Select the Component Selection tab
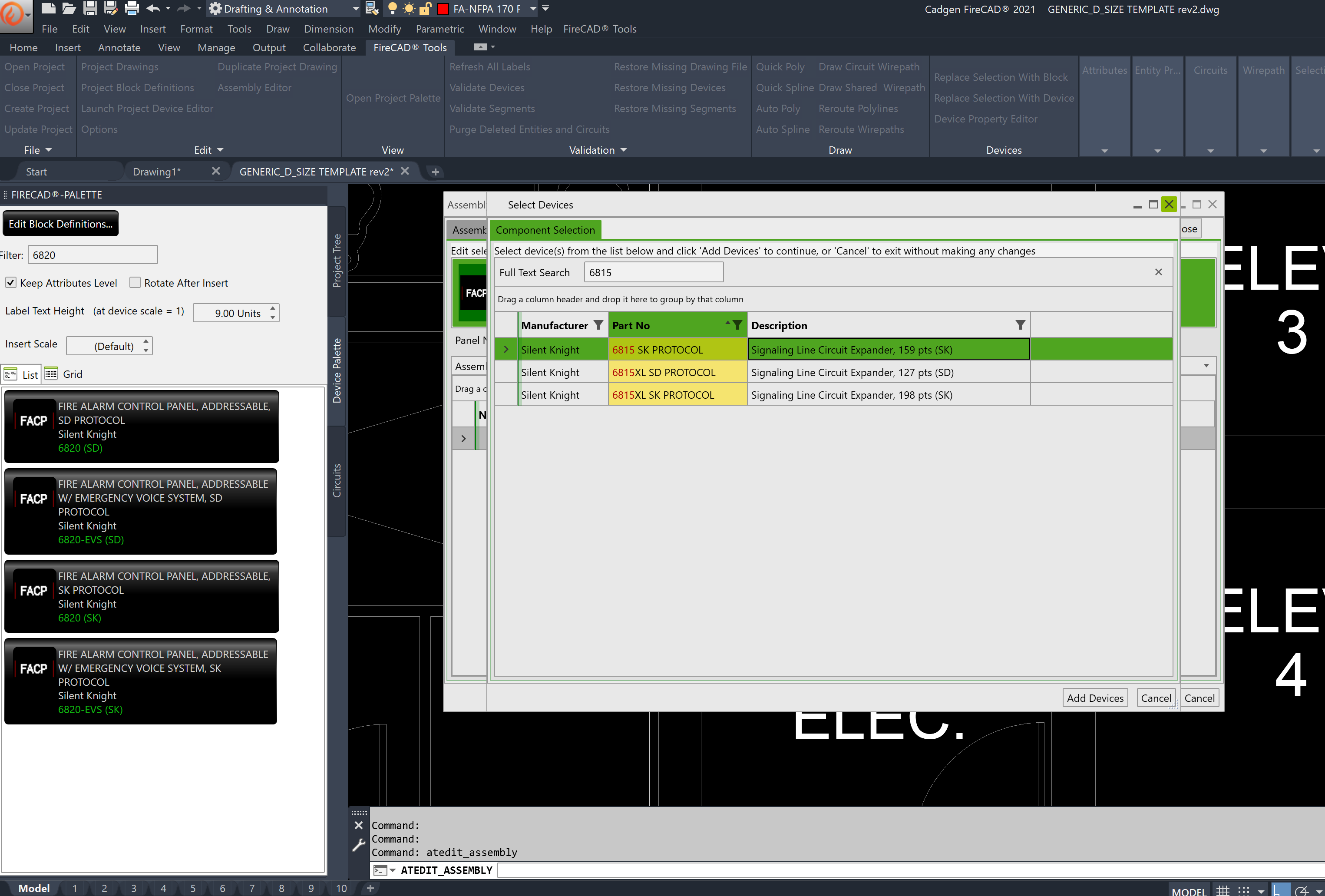Image resolution: width=1325 pixels, height=896 pixels. tap(545, 230)
